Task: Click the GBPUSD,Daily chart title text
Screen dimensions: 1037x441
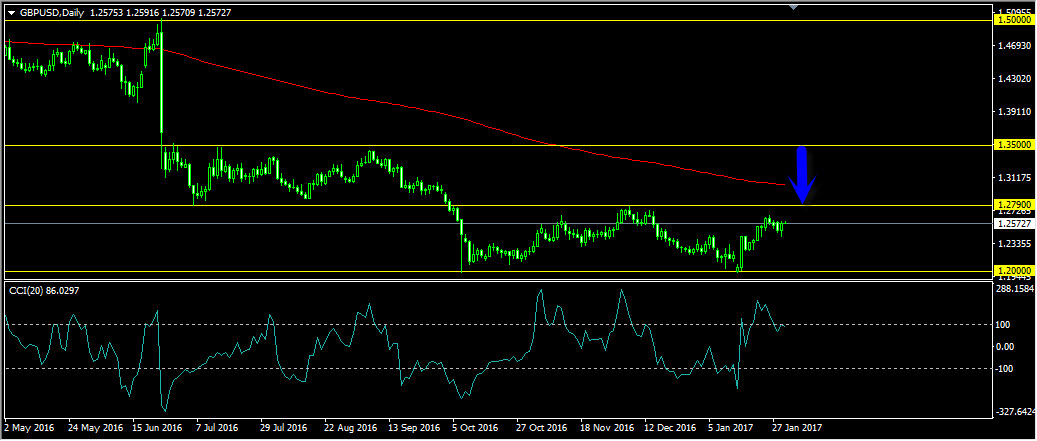Action: click(x=52, y=12)
